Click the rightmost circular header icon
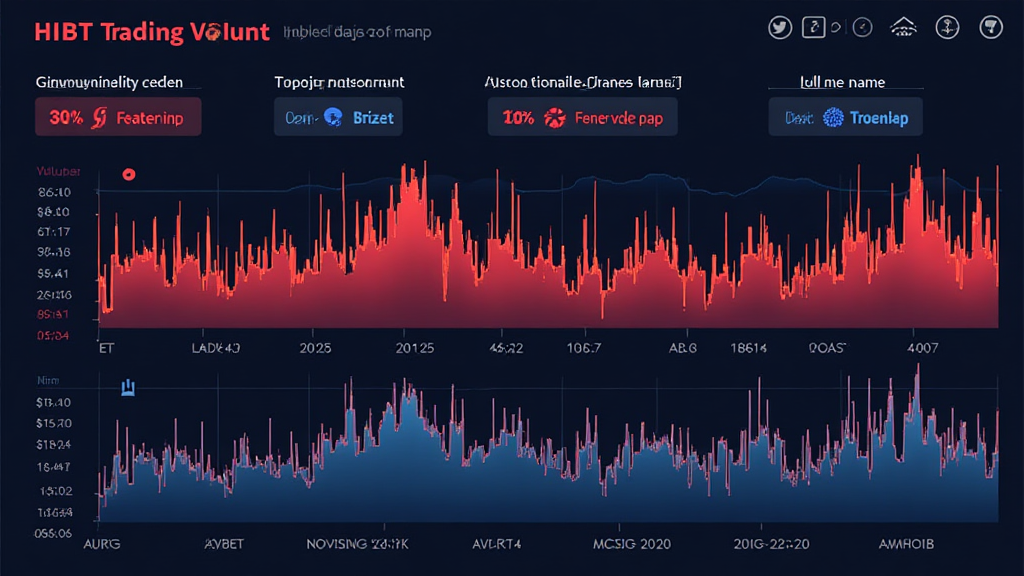Viewport: 1024px width, 576px height. click(x=989, y=28)
